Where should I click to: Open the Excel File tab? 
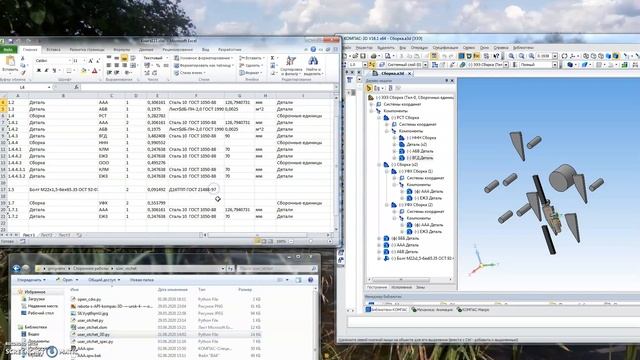(x=8, y=49)
